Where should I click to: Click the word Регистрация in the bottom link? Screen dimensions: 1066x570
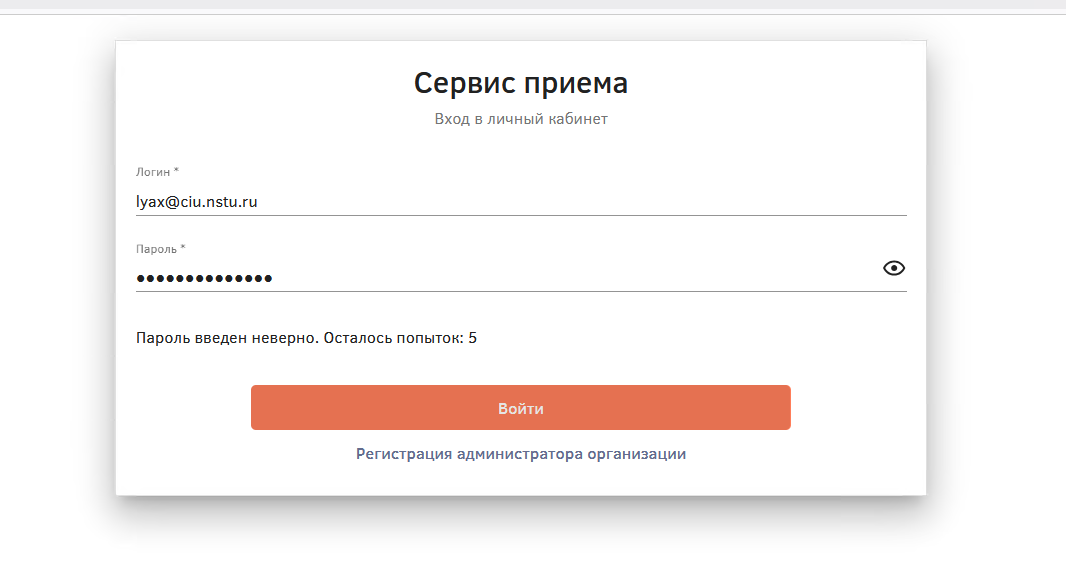(404, 454)
